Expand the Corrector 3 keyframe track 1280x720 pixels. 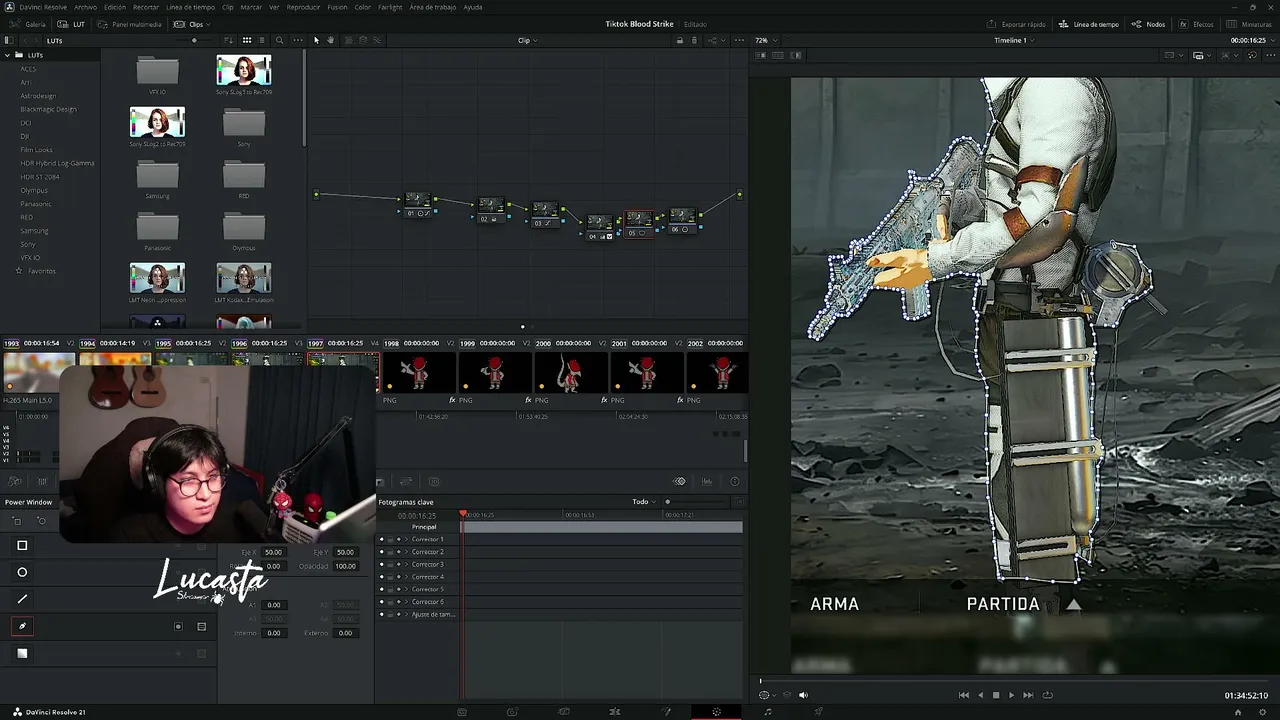click(x=406, y=564)
